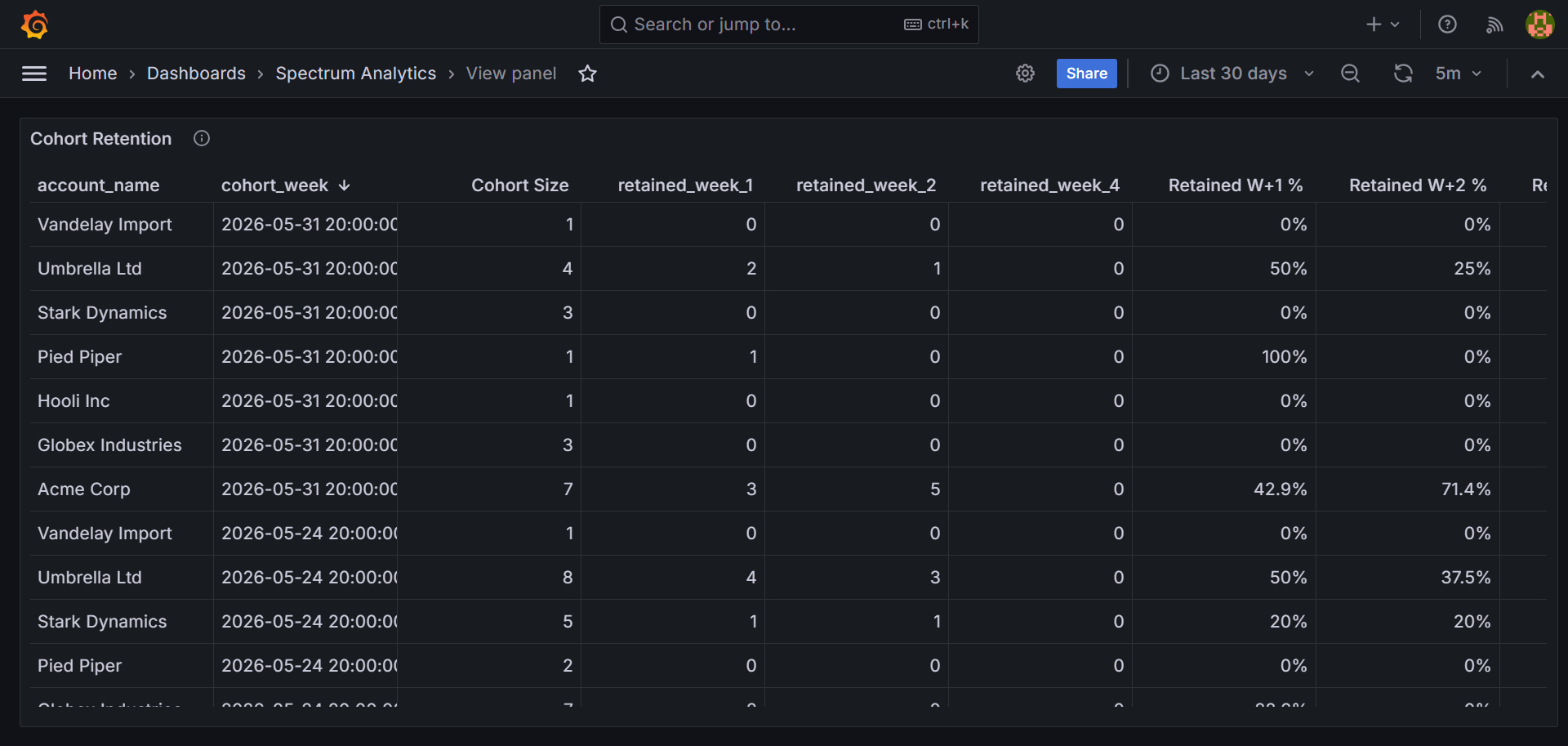Sort by Cohort Size column header

(x=519, y=185)
